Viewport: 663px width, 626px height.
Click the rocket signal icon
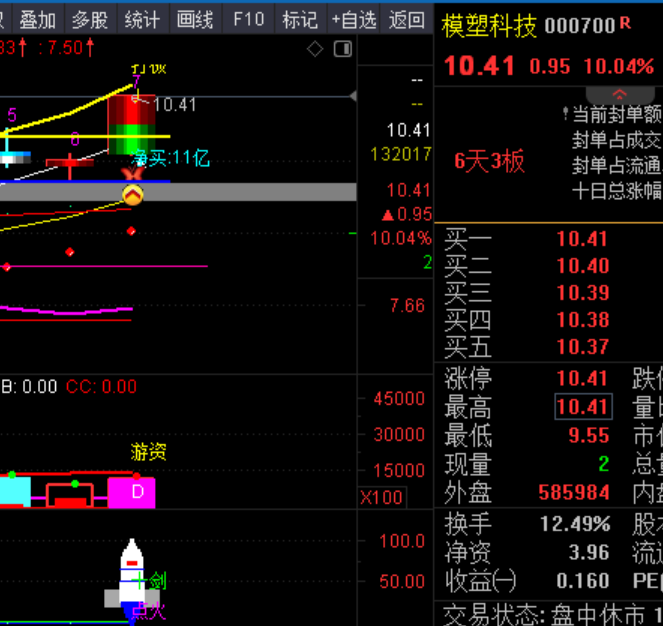tap(132, 580)
